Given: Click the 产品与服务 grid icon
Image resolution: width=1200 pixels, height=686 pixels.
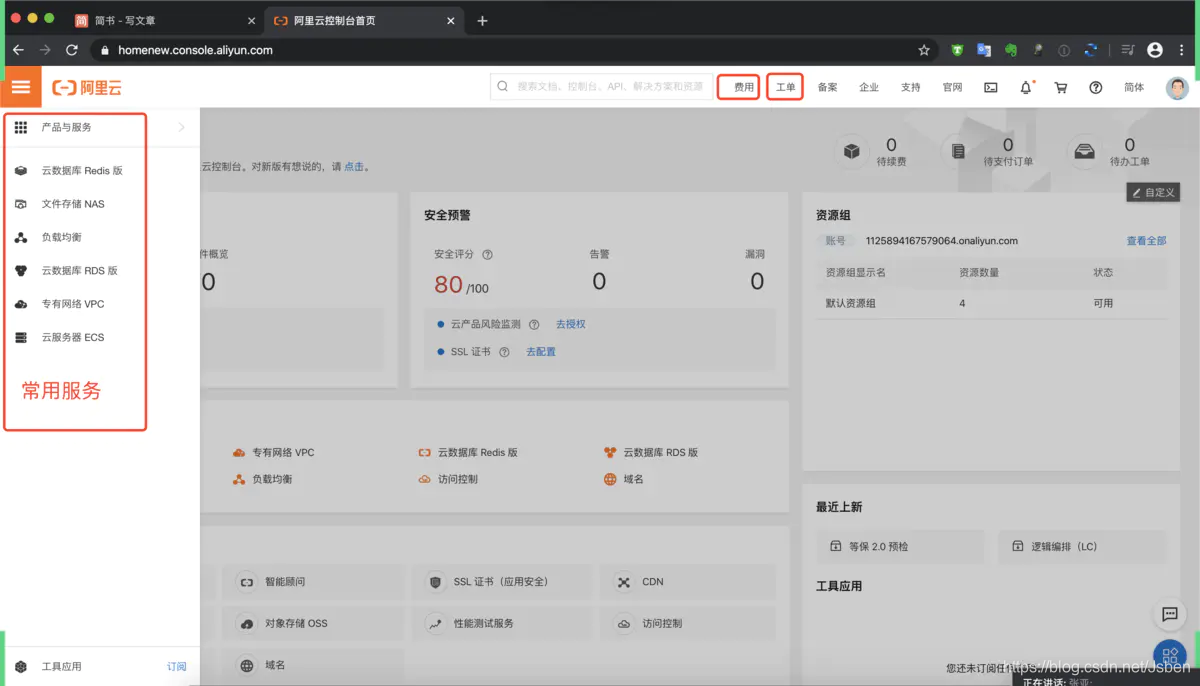Looking at the screenshot, I should pos(21,127).
